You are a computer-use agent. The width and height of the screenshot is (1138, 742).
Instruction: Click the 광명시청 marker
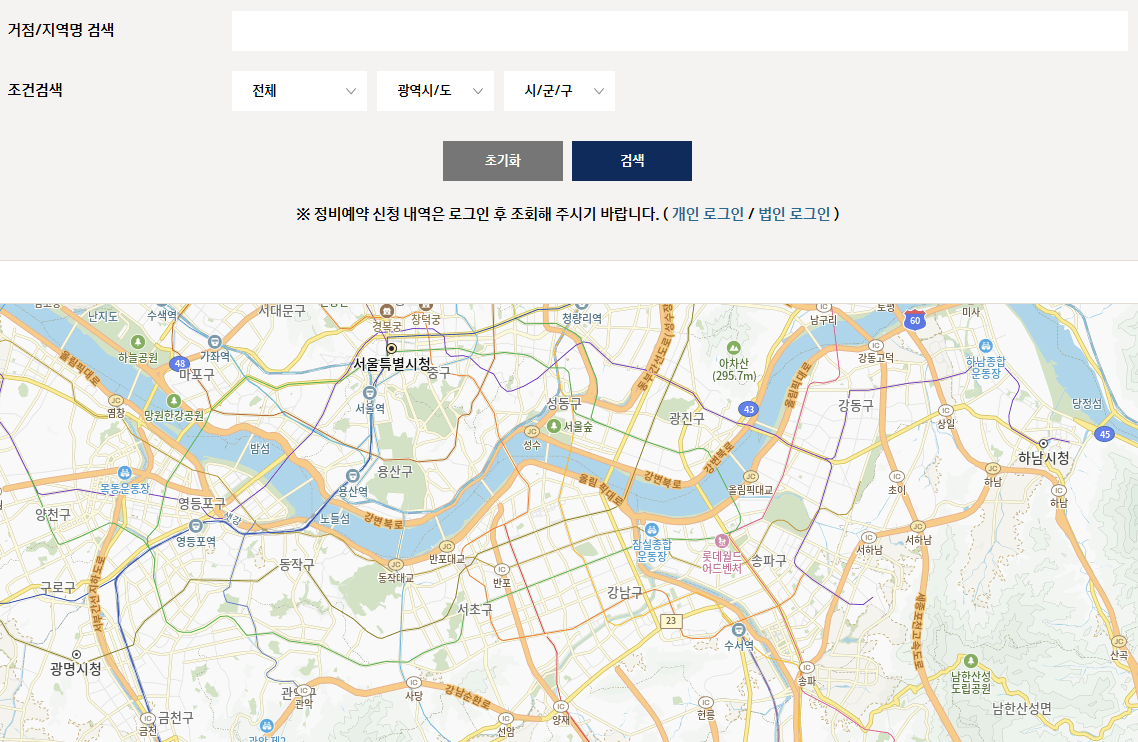point(76,654)
